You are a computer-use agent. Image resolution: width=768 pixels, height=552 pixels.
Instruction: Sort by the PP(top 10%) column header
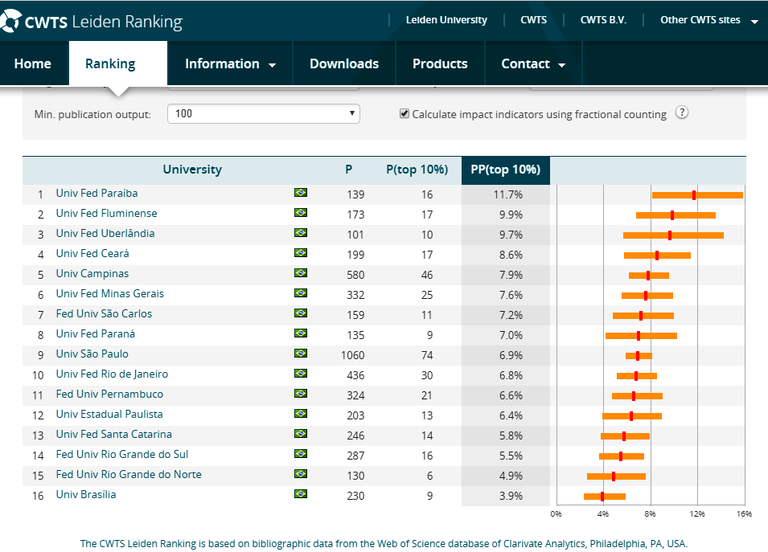pos(505,170)
